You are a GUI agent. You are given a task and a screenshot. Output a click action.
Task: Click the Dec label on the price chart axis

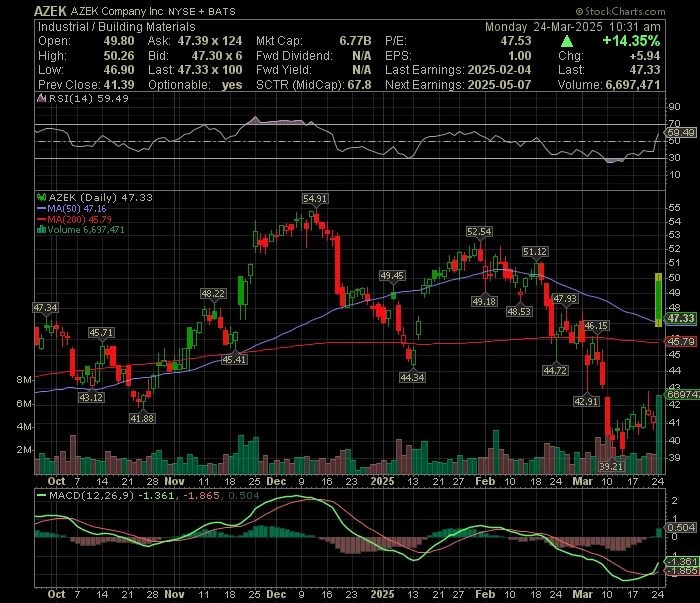[x=276, y=481]
